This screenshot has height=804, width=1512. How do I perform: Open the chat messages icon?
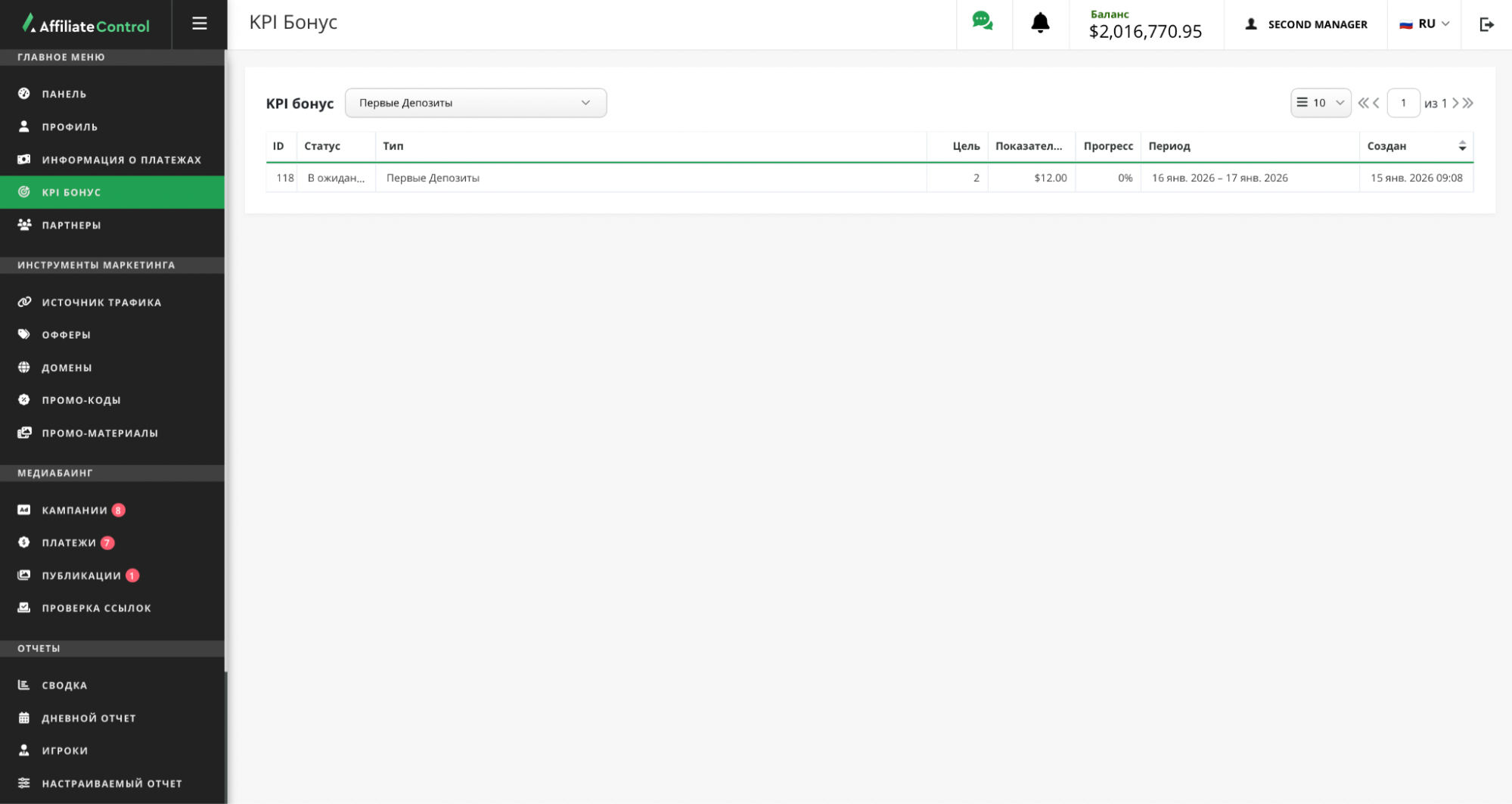[x=983, y=22]
